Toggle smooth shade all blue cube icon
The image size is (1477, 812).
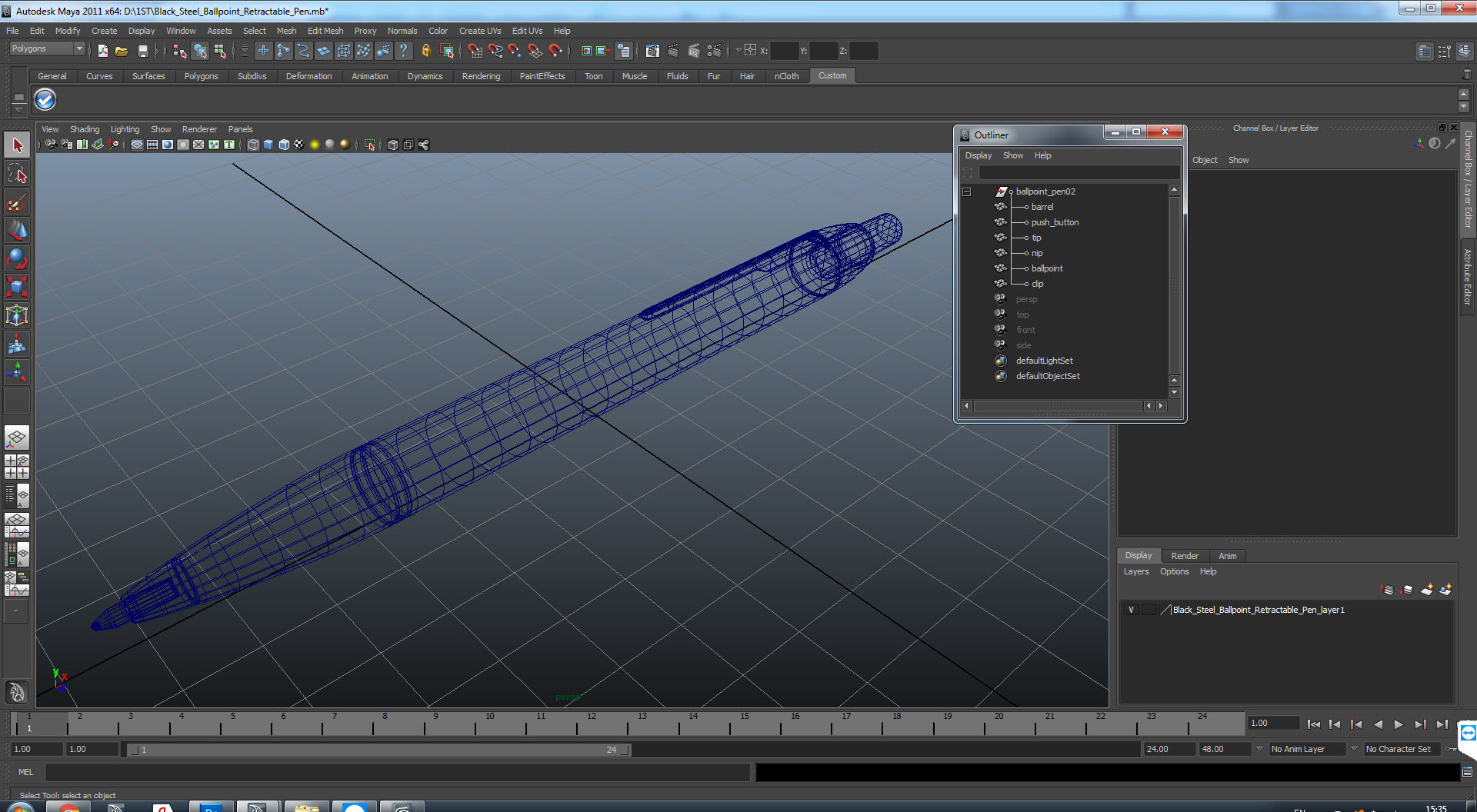tap(268, 145)
